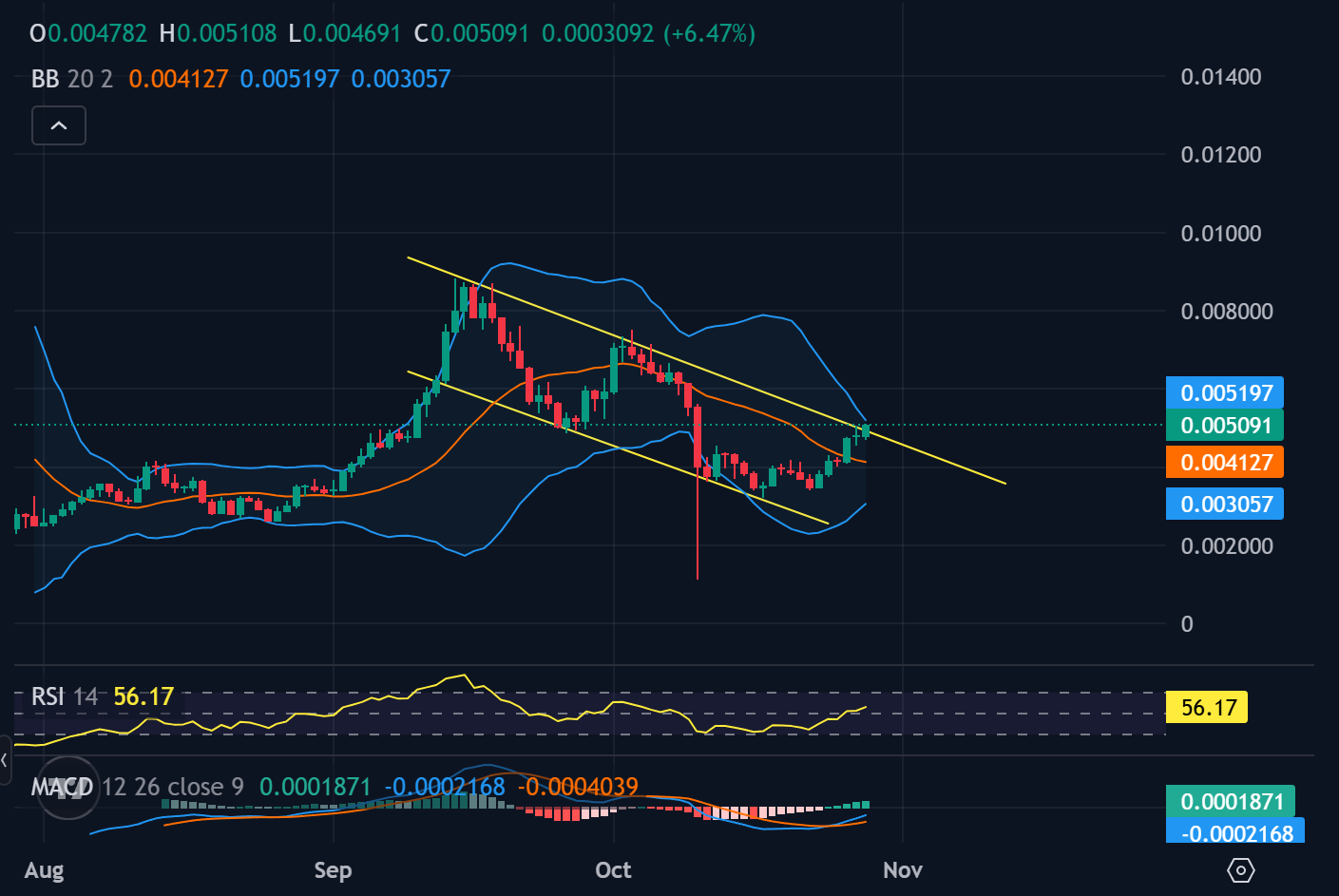
Task: Collapse the indicator legend with up-chevron button
Action: click(58, 124)
